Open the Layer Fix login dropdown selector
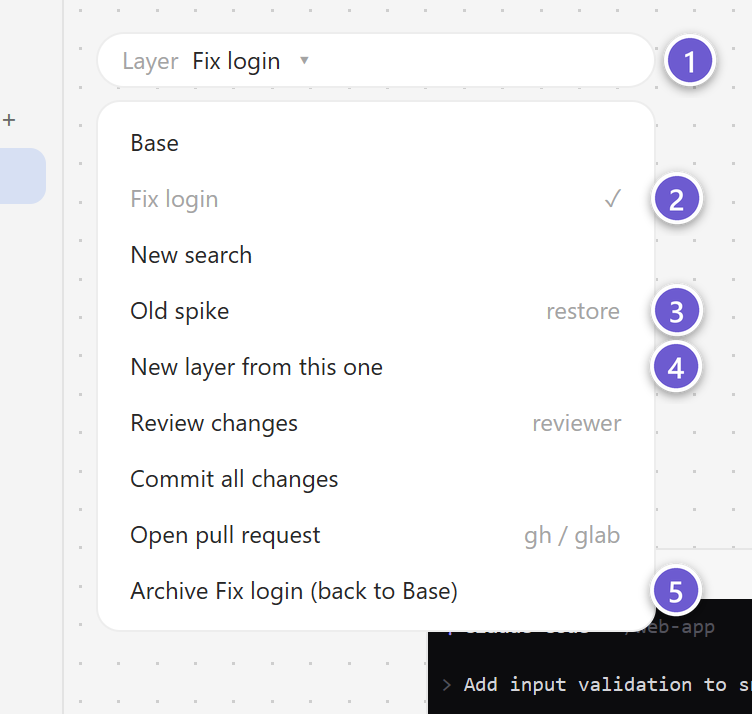 (376, 61)
